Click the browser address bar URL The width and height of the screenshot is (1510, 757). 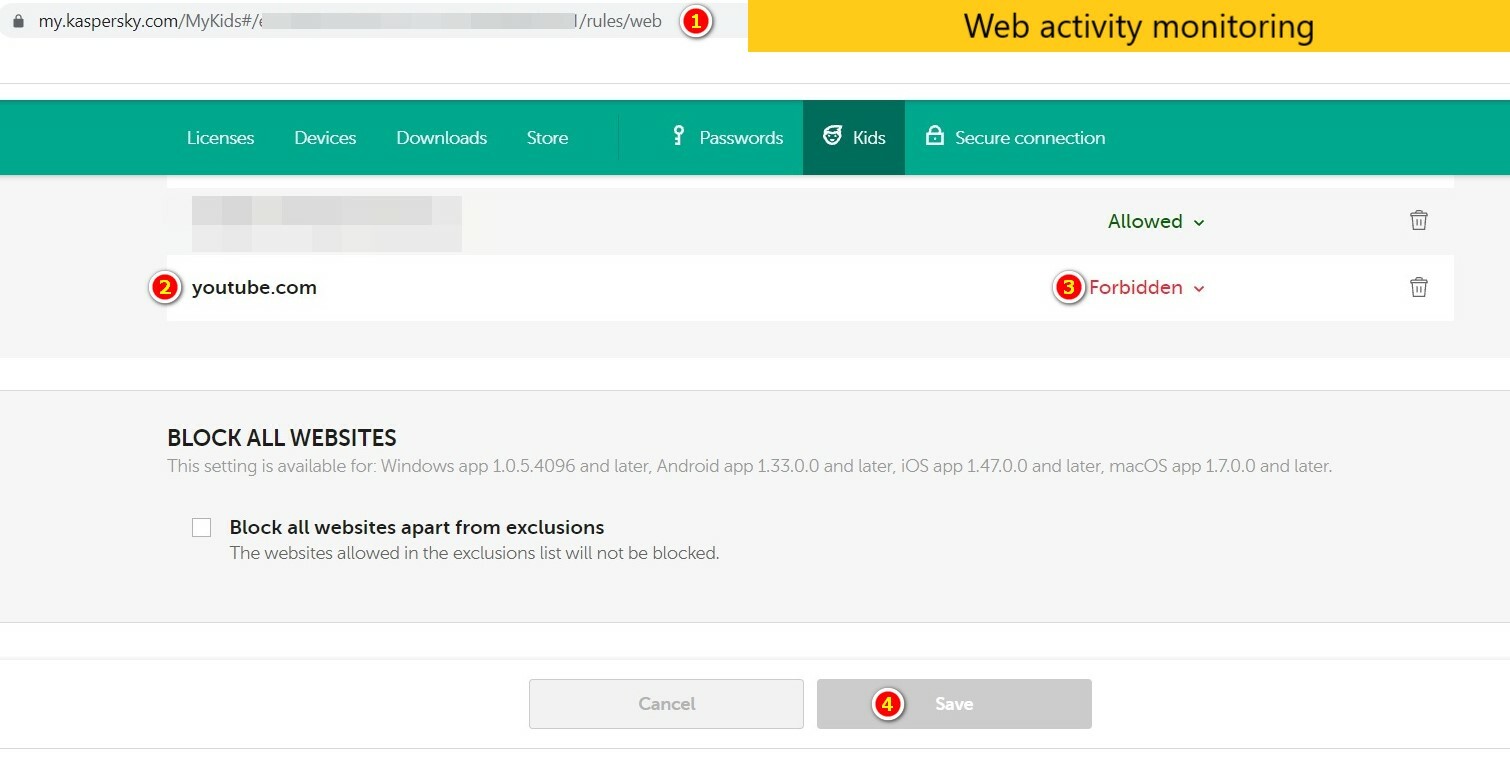tap(350, 21)
